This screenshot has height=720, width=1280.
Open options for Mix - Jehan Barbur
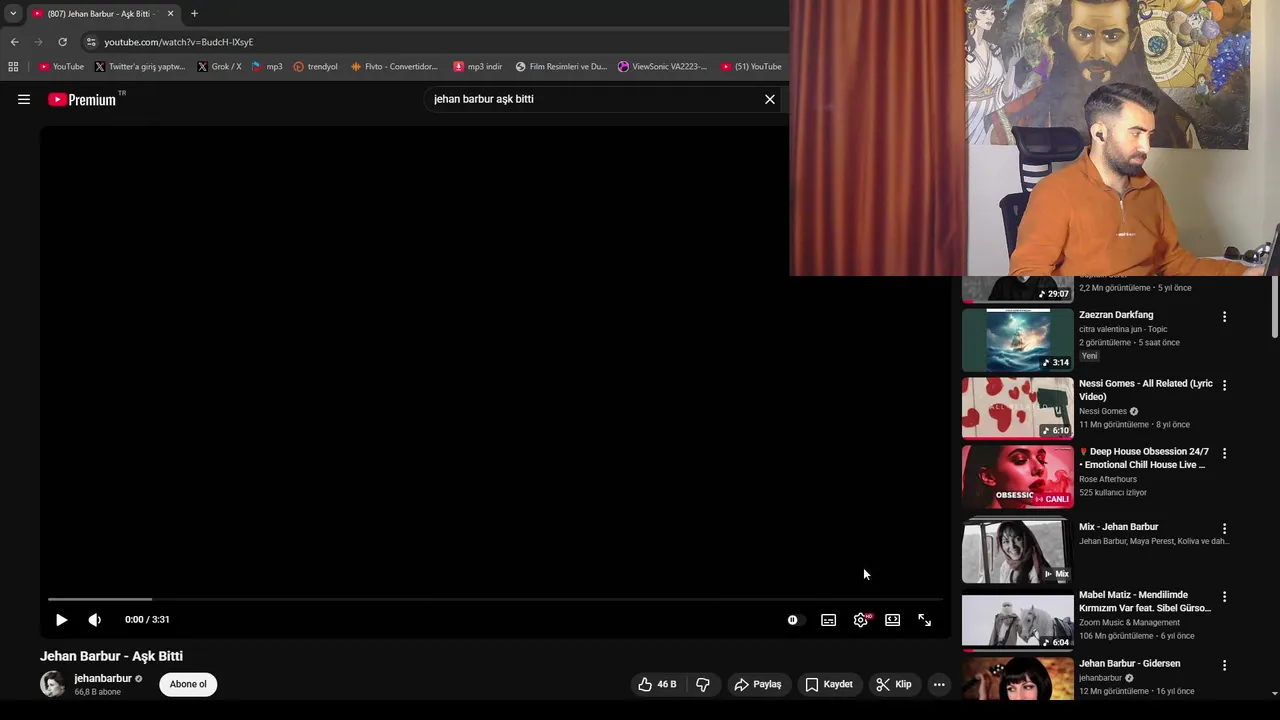(1224, 528)
